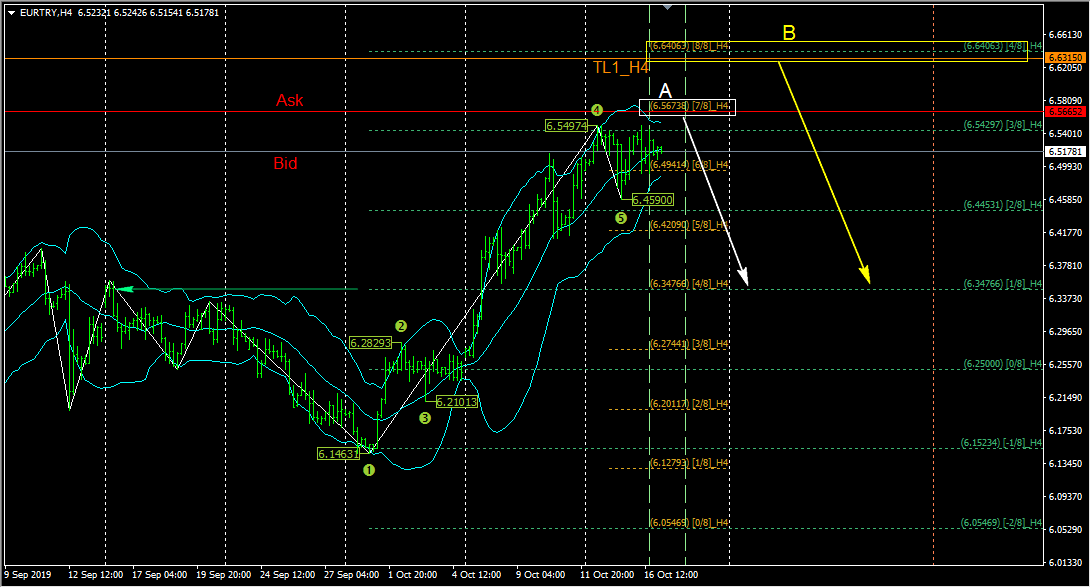The height and width of the screenshot is (588, 1091).
Task: Click the '9 Oct 04:00' time axis label
Action: 541,575
